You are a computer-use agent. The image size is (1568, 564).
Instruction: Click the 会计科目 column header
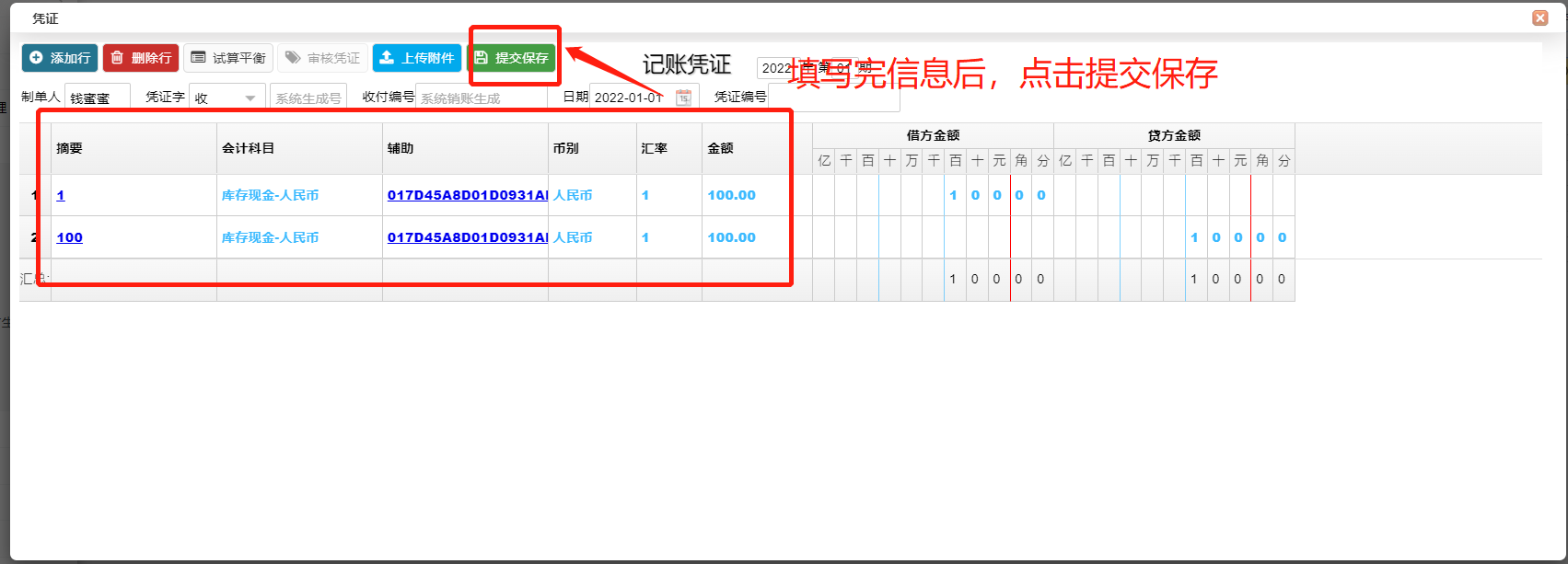[248, 148]
